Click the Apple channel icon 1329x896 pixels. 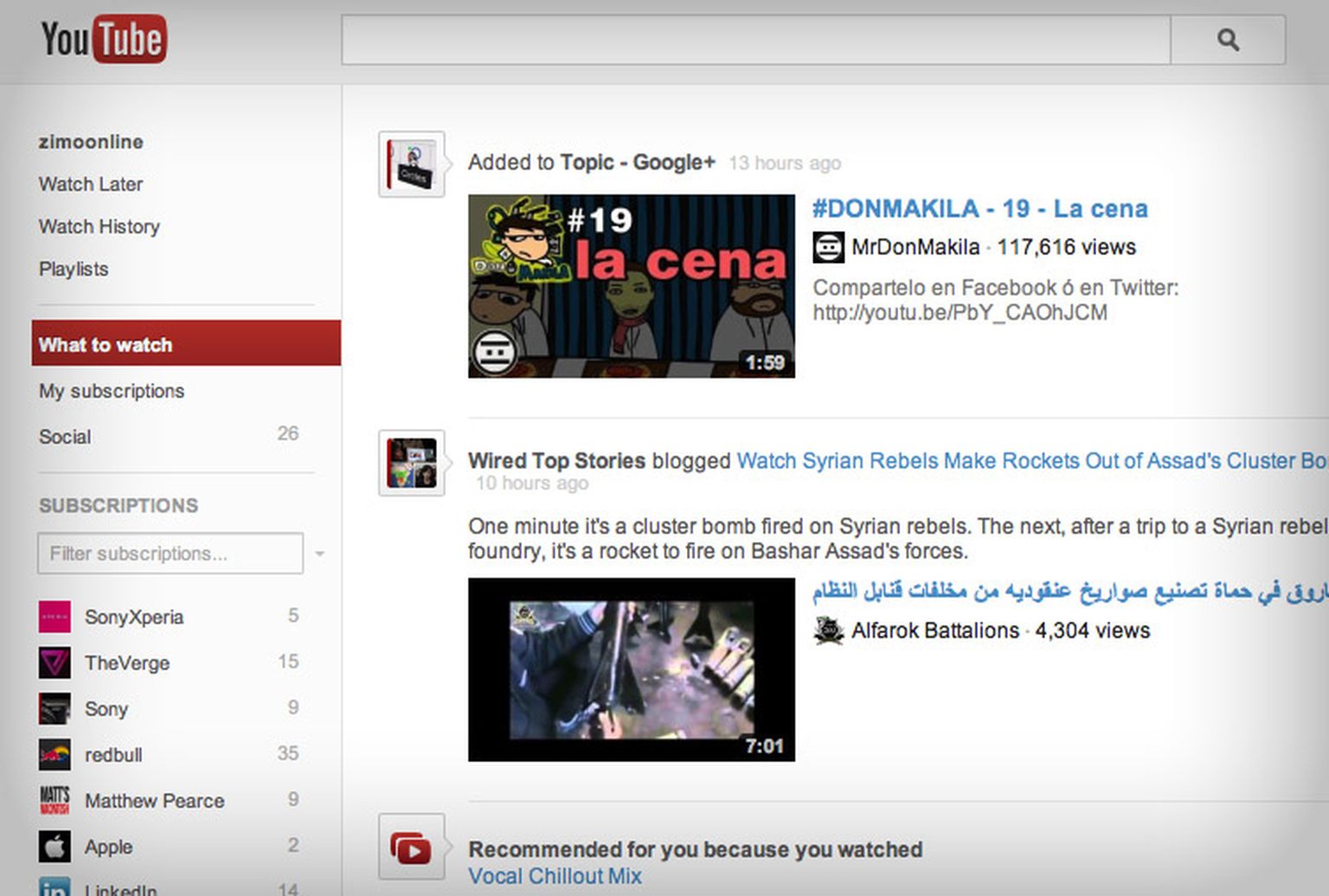[55, 846]
